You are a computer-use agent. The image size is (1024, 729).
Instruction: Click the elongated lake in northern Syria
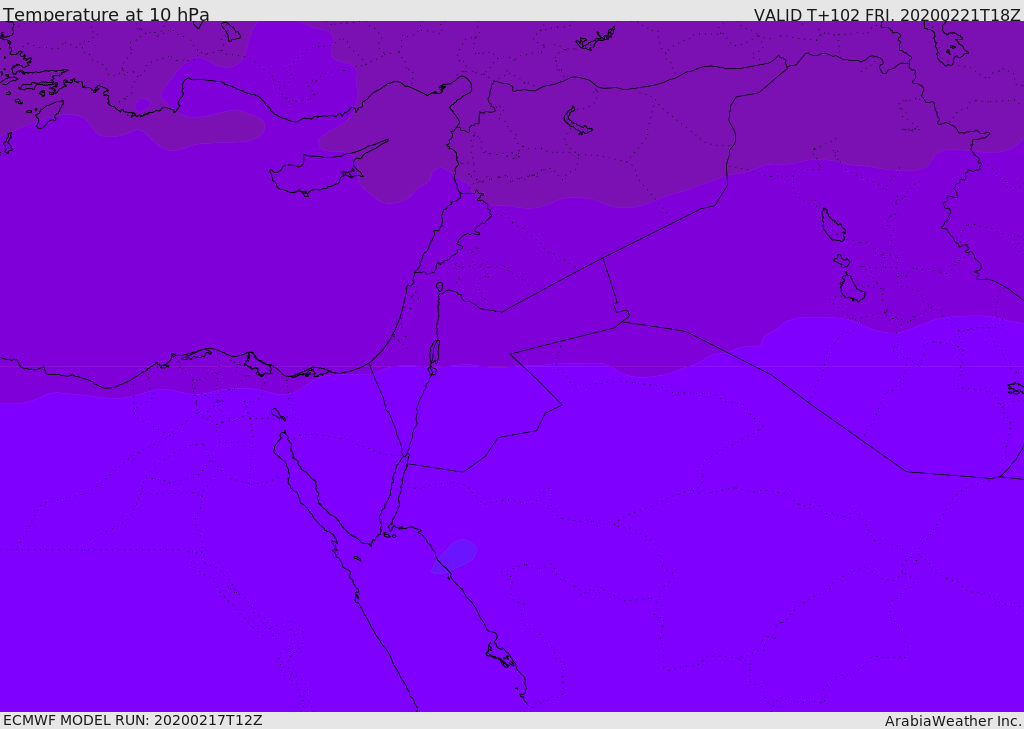point(578,121)
